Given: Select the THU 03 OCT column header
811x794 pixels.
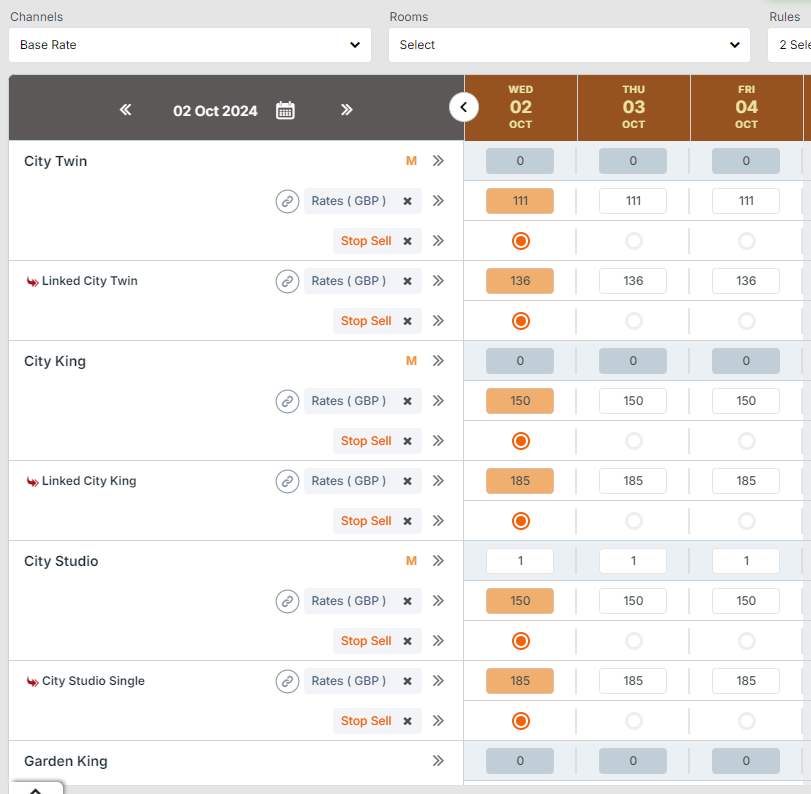Looking at the screenshot, I should tap(633, 107).
